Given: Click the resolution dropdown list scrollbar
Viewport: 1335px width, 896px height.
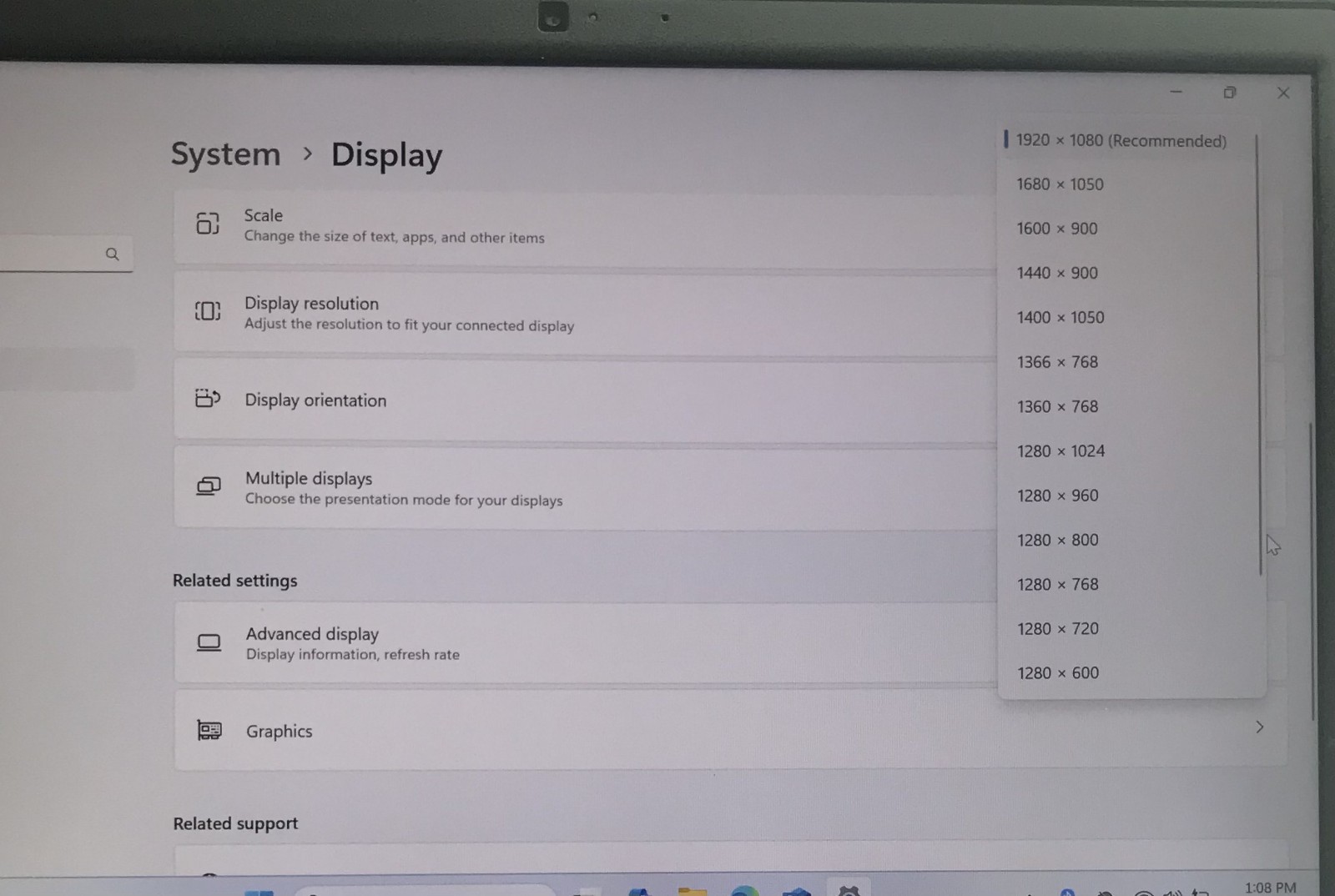Looking at the screenshot, I should [1259, 355].
